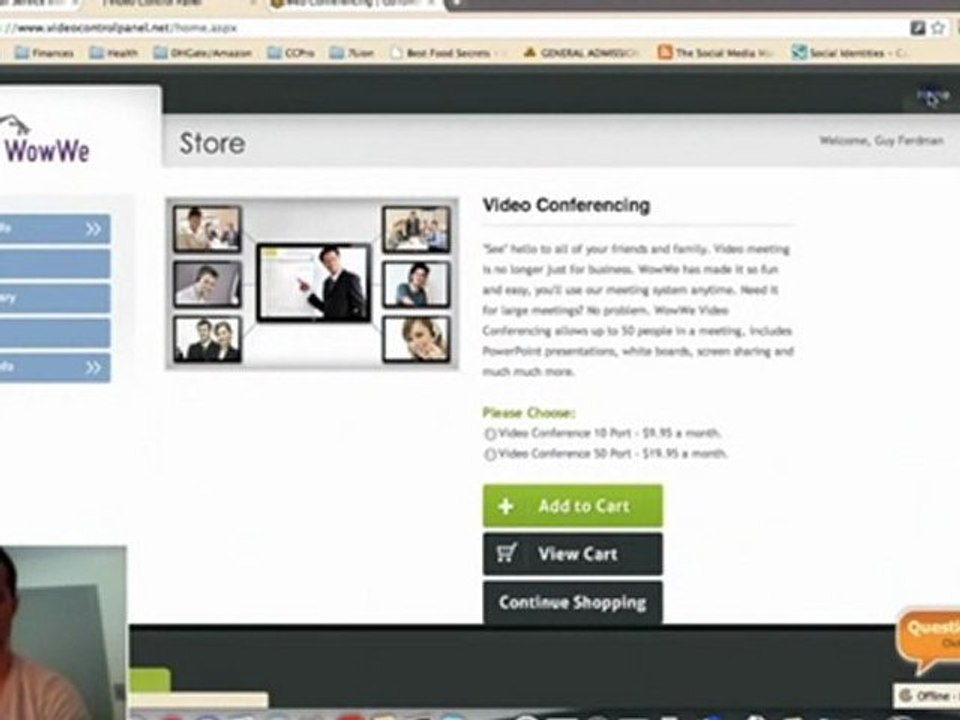Focus the videocontrolpanel.net address bar

click(x=453, y=28)
